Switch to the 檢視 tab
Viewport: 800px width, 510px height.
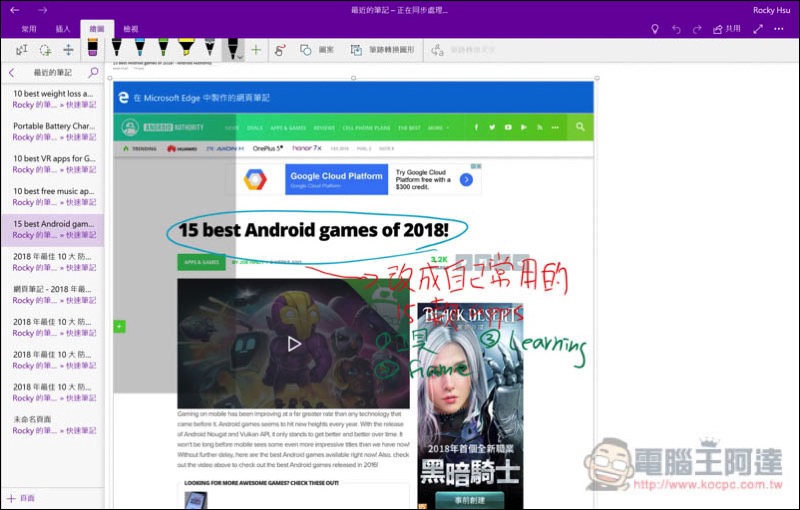[x=131, y=29]
